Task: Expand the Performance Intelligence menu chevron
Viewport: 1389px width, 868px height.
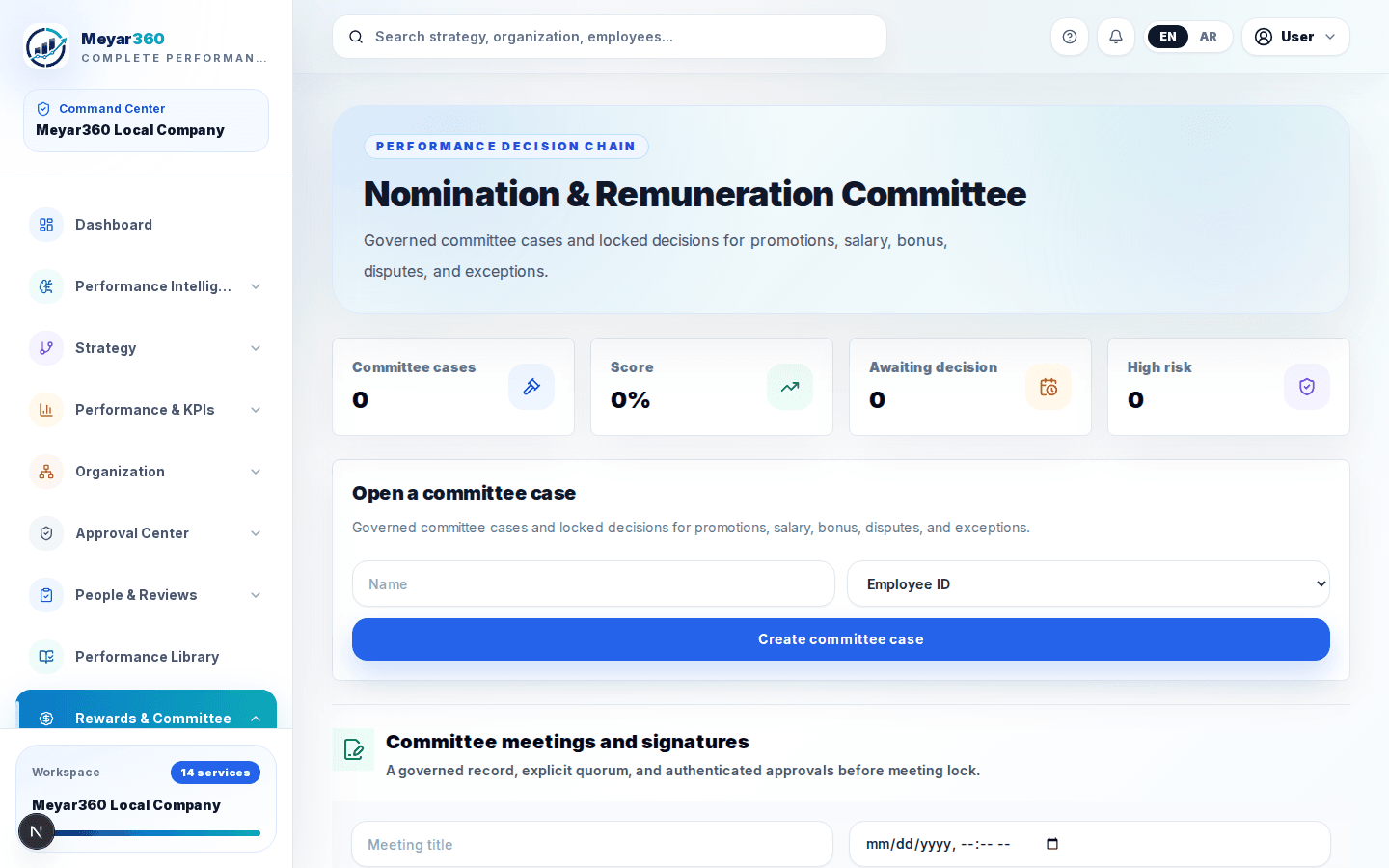Action: click(x=256, y=286)
